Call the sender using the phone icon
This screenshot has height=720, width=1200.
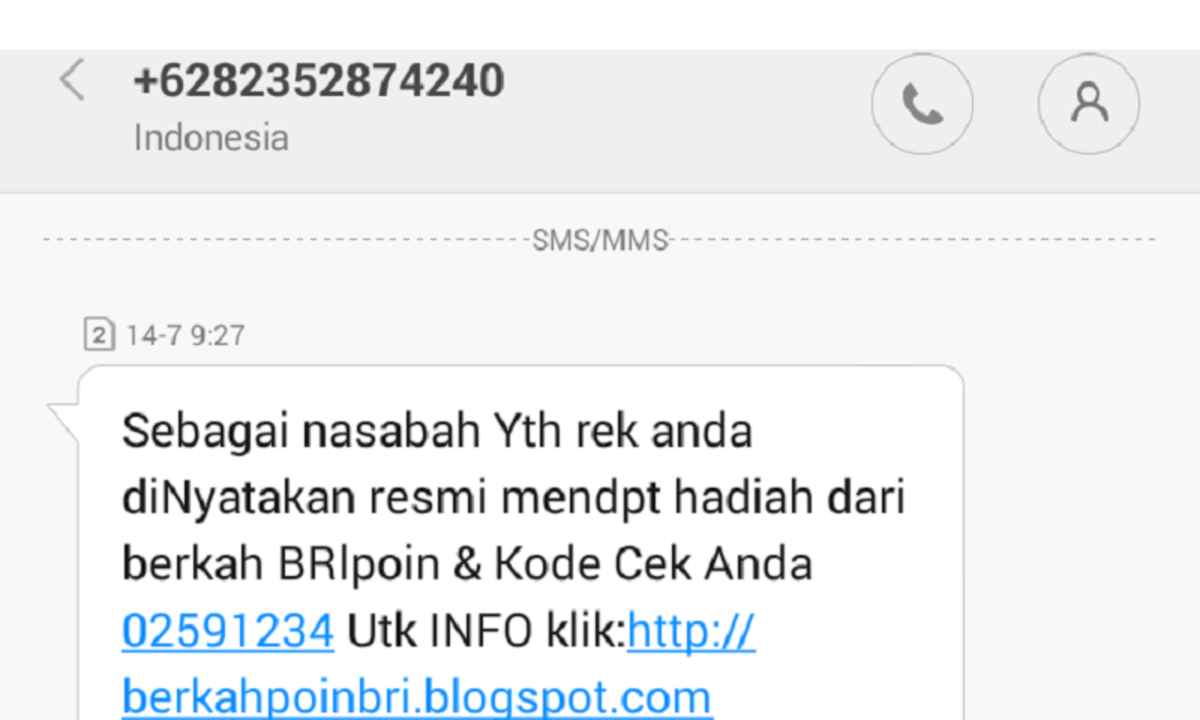click(922, 104)
